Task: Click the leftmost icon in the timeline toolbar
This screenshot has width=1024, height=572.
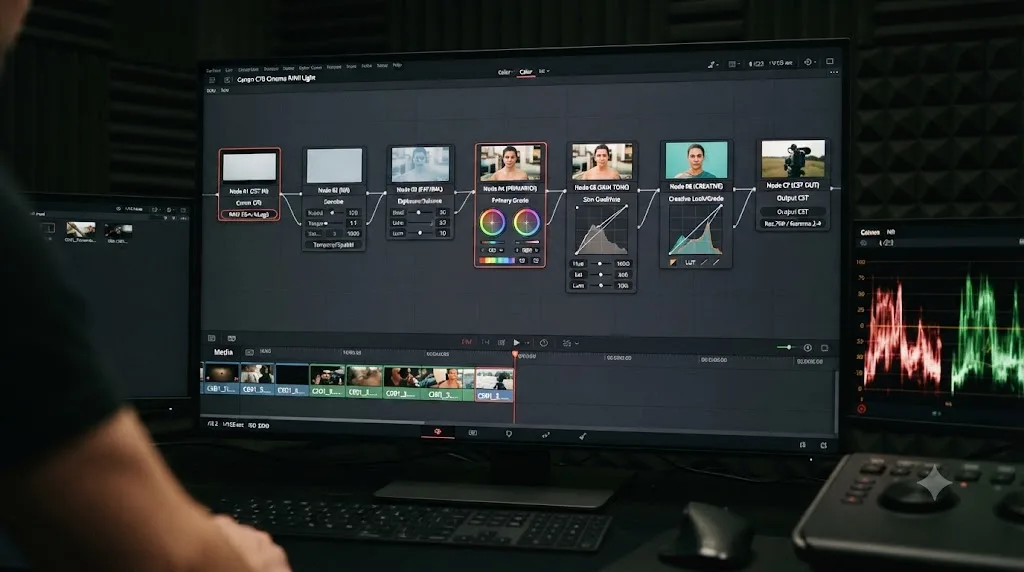Action: 212,338
